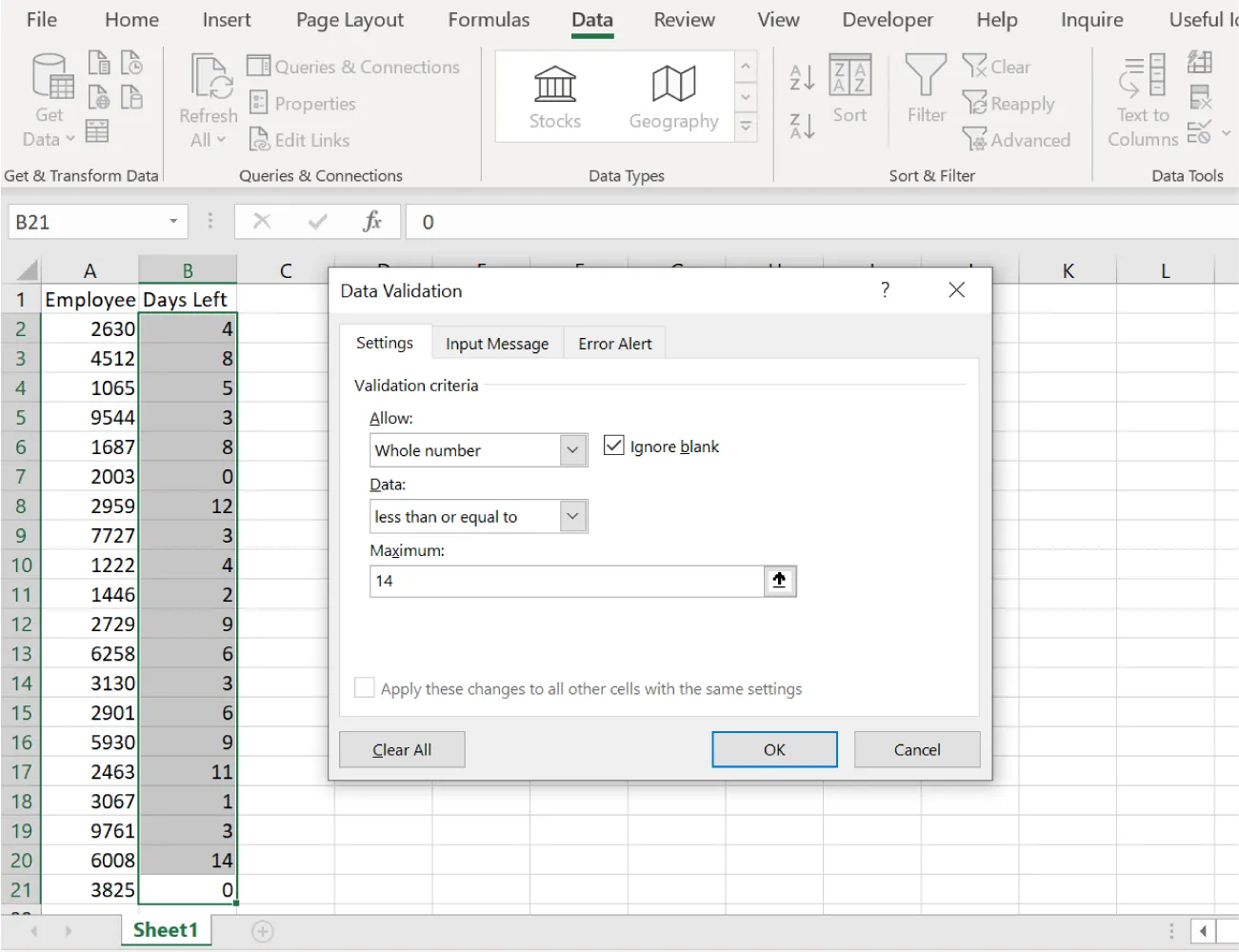
Task: Enable applying changes to cells with same settings
Action: (364, 687)
